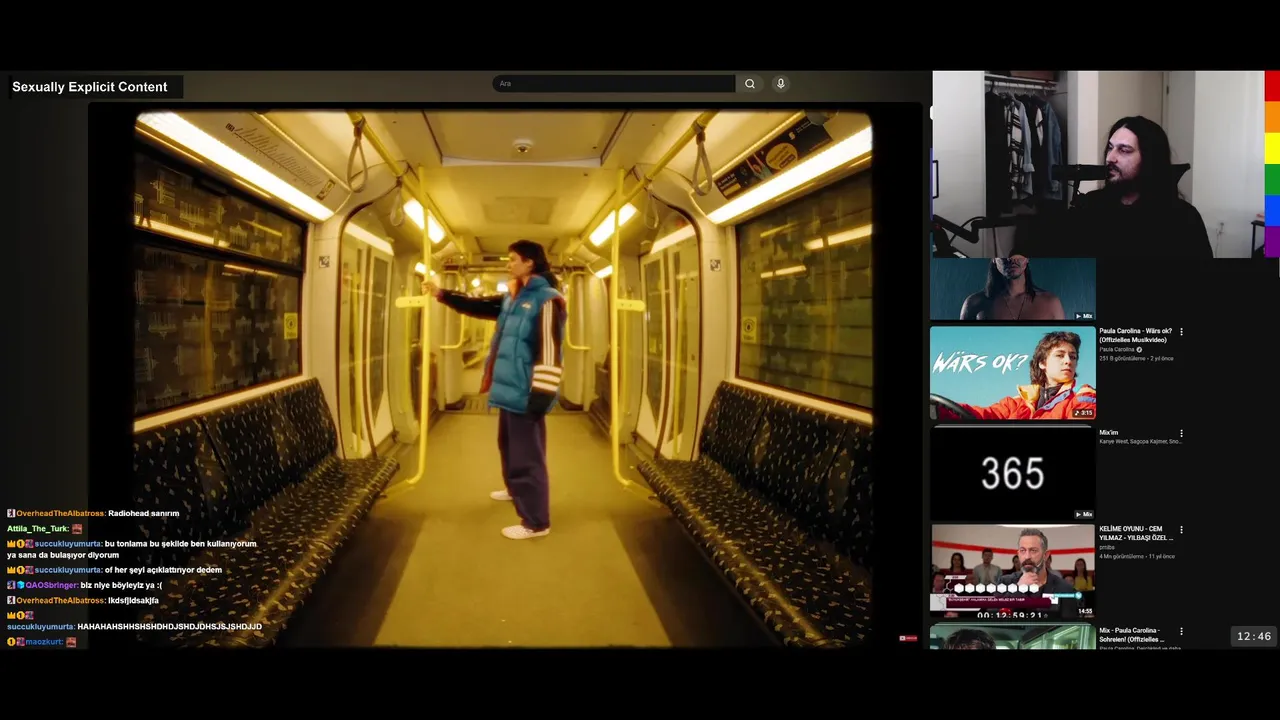
Task: Click the '4 Mn görüntüleme' view count text
Action: [1123, 556]
